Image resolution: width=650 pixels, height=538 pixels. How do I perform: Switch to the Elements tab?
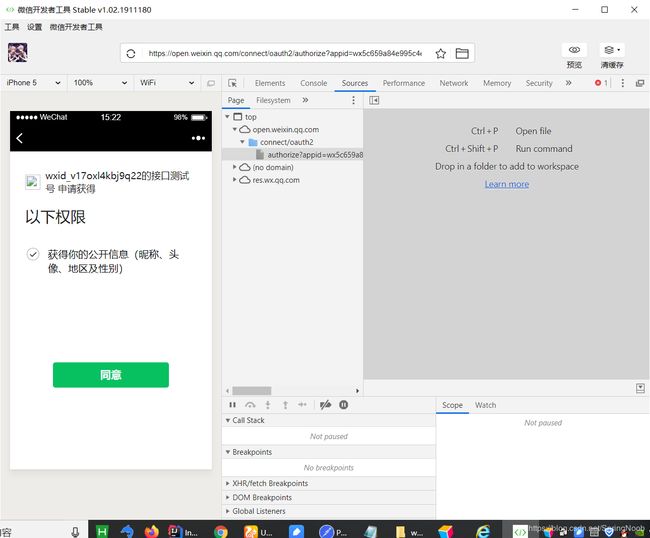pyautogui.click(x=270, y=83)
